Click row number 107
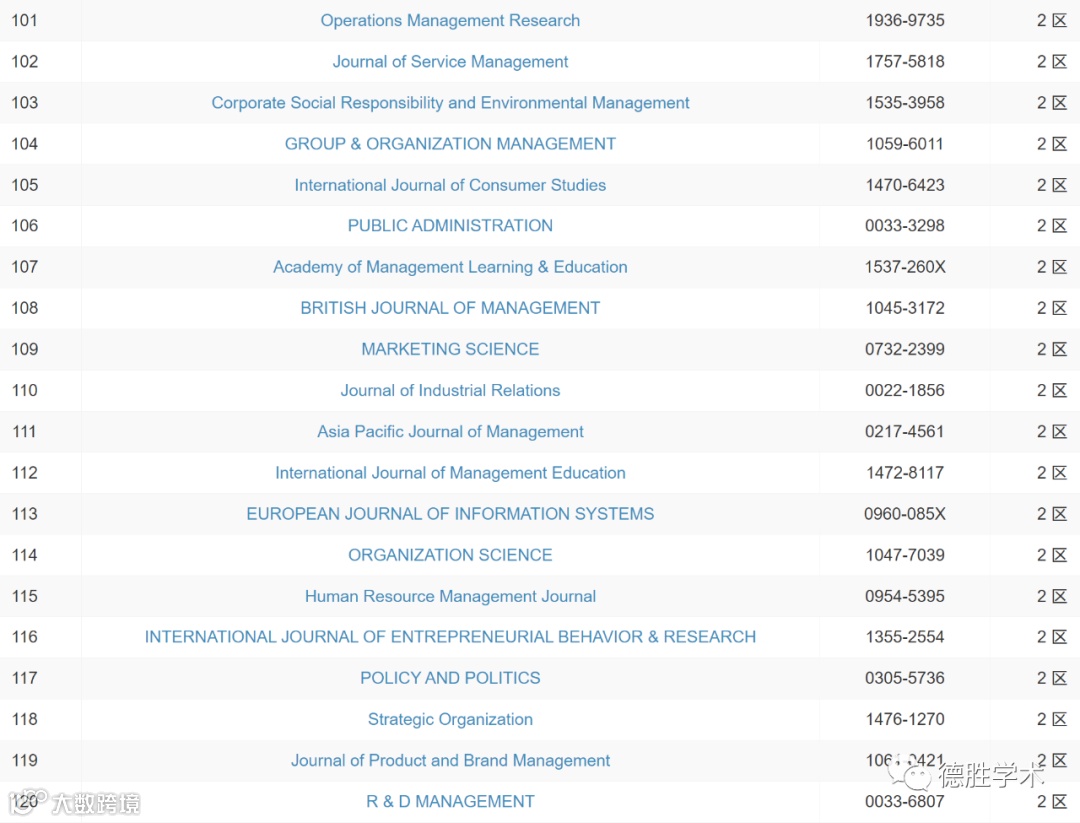The height and width of the screenshot is (823, 1080). [24, 267]
